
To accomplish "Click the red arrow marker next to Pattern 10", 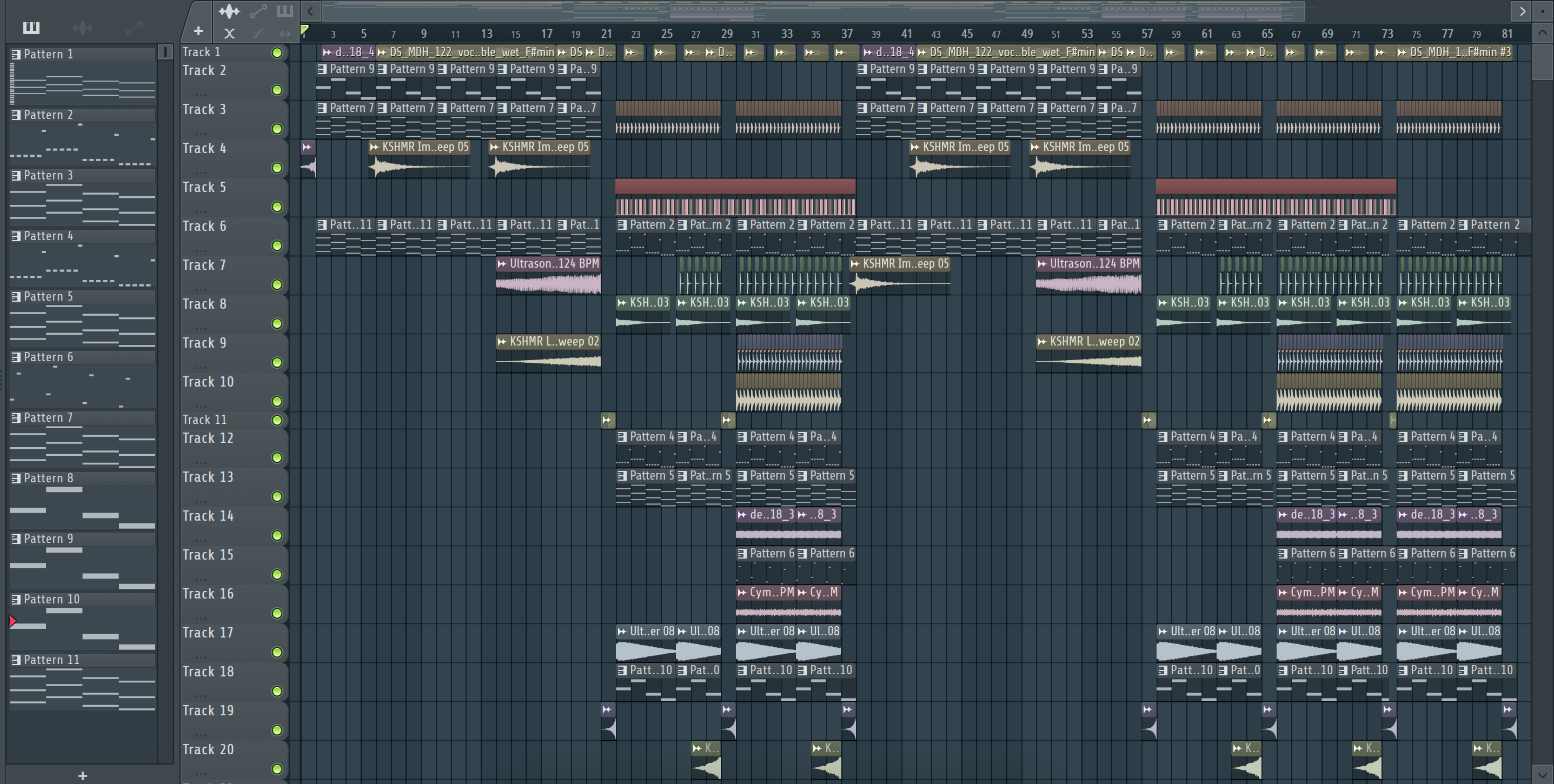I will coord(12,621).
